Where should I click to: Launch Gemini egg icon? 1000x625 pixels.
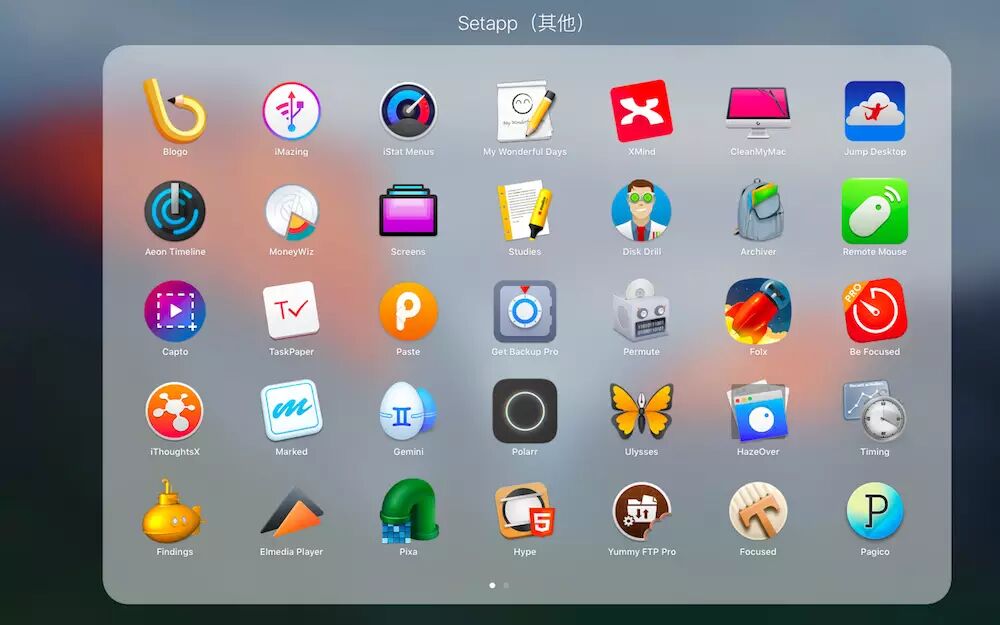[x=408, y=411]
